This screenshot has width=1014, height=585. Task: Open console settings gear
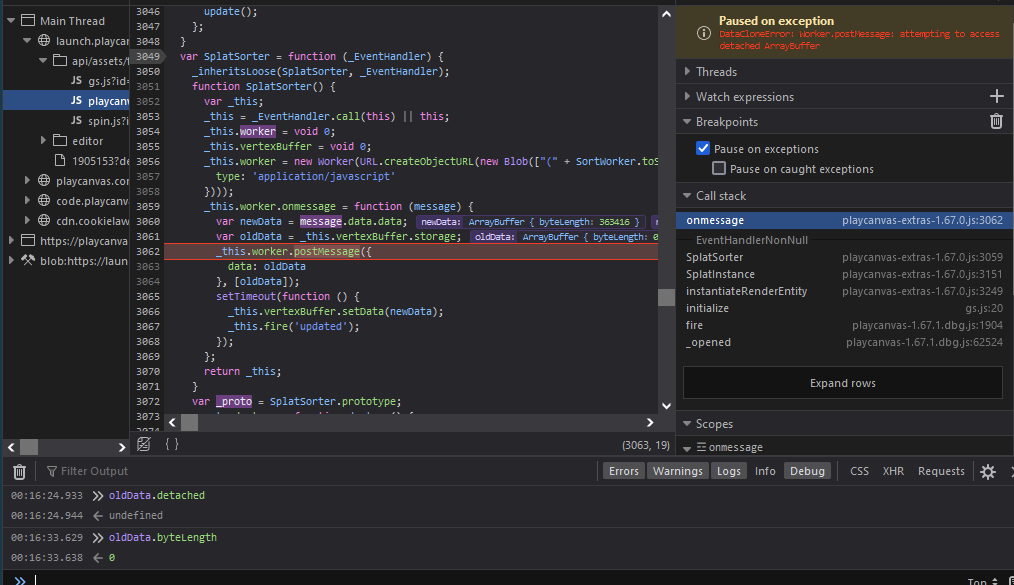[987, 472]
